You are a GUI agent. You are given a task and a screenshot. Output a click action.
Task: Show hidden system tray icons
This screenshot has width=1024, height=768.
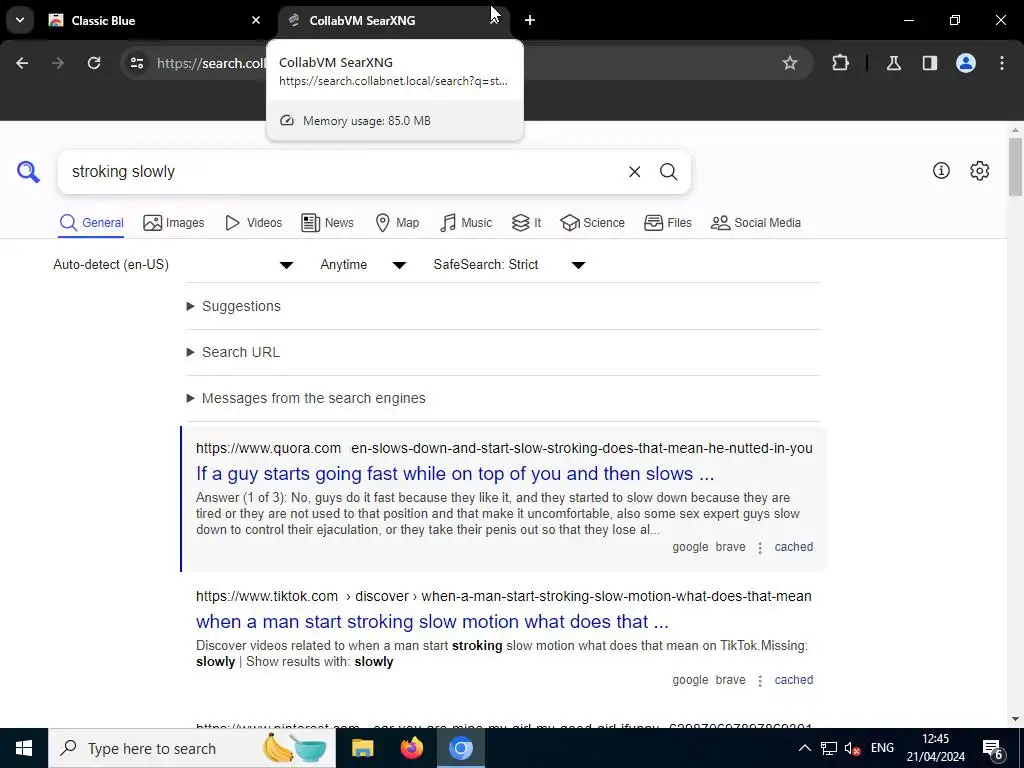pyautogui.click(x=805, y=748)
